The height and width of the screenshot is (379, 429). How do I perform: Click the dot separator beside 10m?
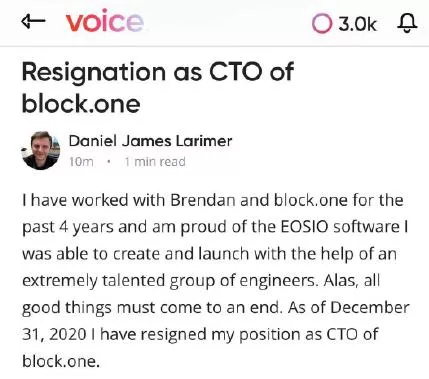109,162
